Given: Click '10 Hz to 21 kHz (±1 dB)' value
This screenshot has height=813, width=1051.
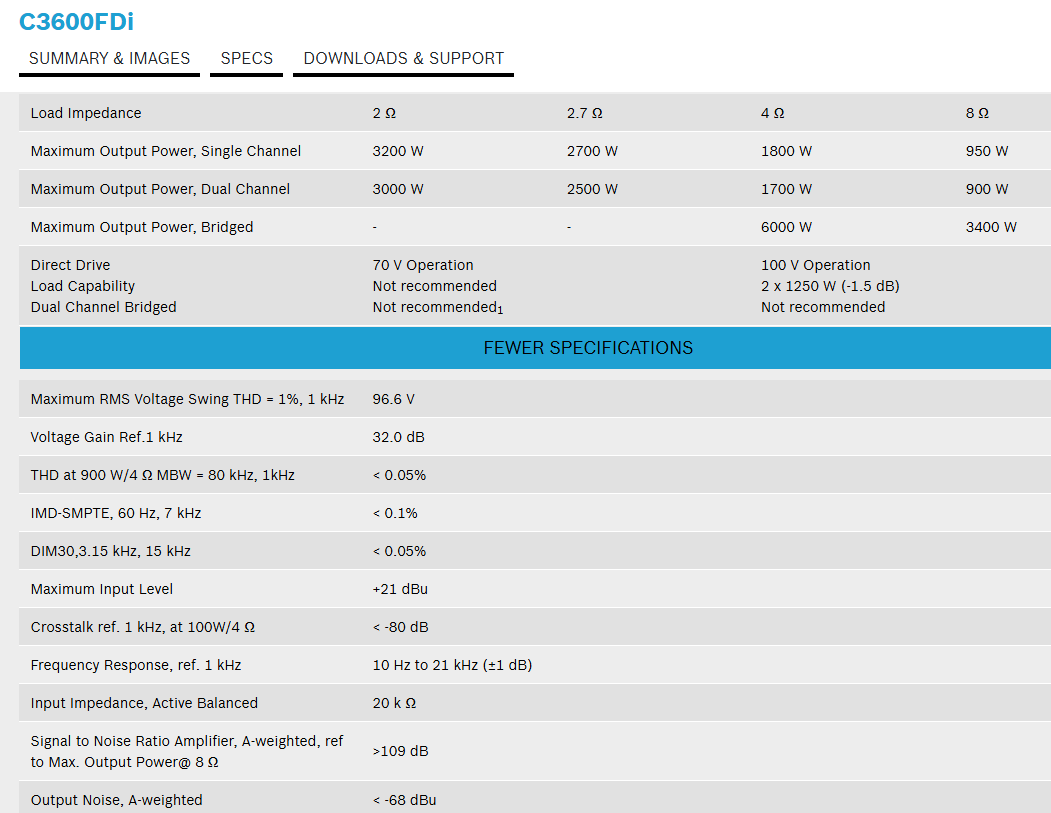Looking at the screenshot, I should (x=452, y=666).
